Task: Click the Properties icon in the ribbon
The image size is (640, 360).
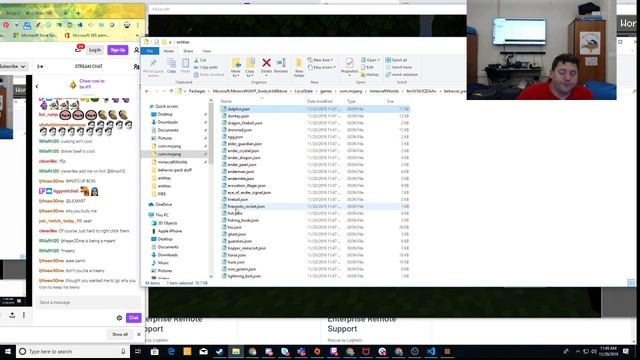Action: 349,62
